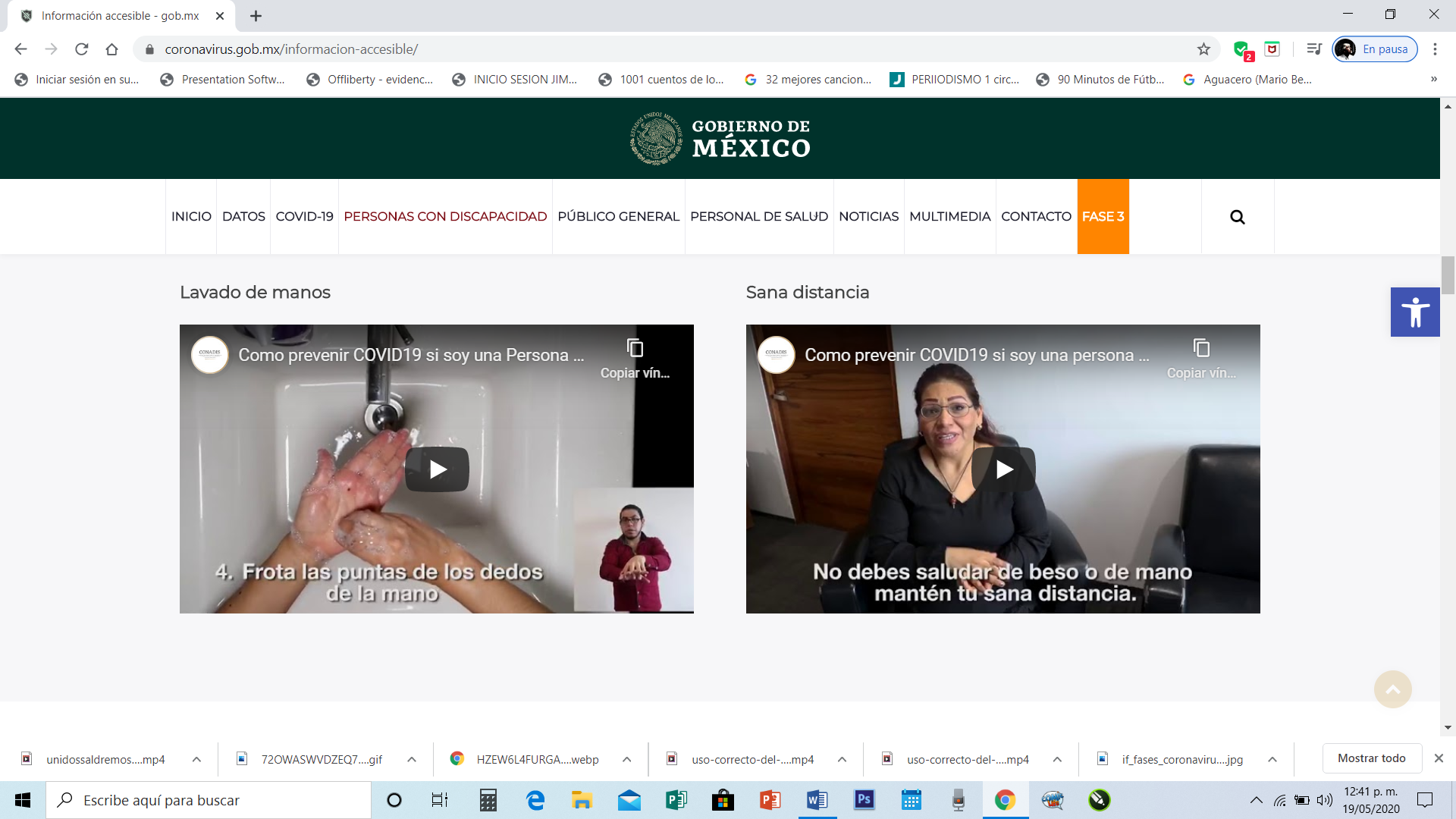Expand options for if_fases_coronaviru jpg download
The width and height of the screenshot is (1456, 819).
tap(1272, 759)
